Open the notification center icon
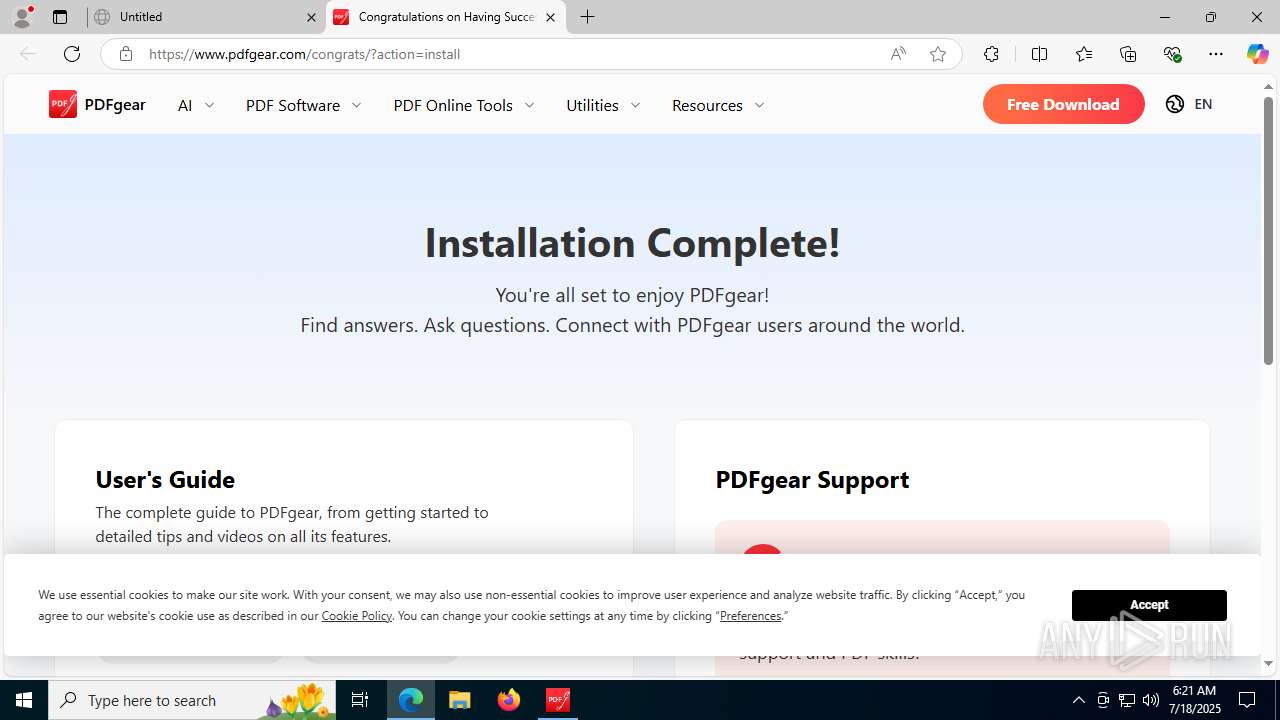 (1247, 700)
